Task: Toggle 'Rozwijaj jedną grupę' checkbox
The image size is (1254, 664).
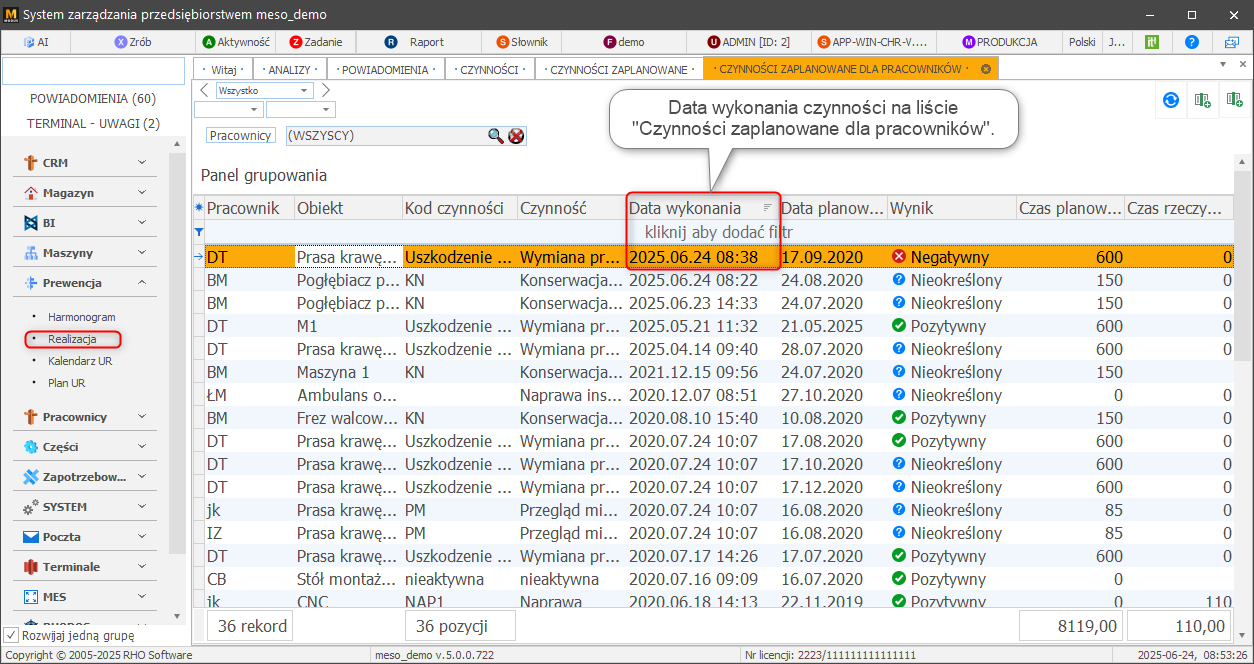Action: [11, 635]
